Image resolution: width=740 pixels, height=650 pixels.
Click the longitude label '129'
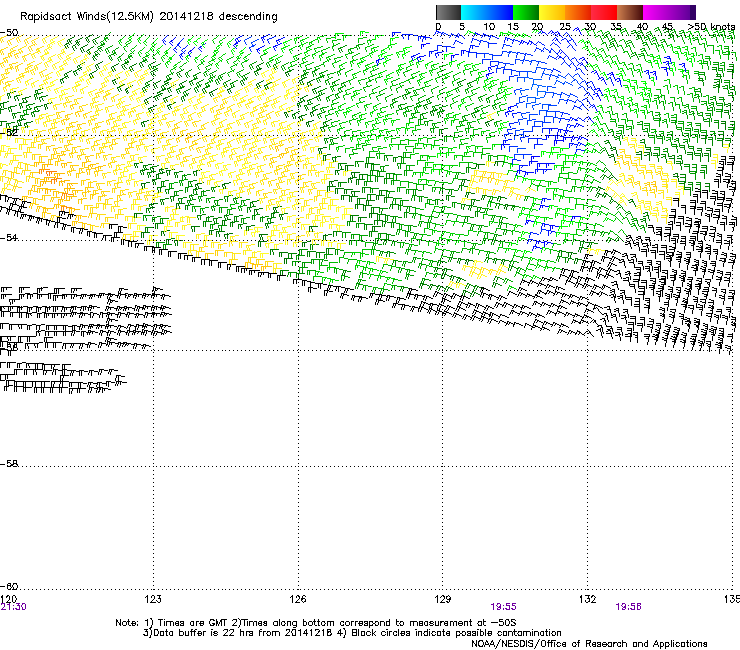[x=443, y=599]
